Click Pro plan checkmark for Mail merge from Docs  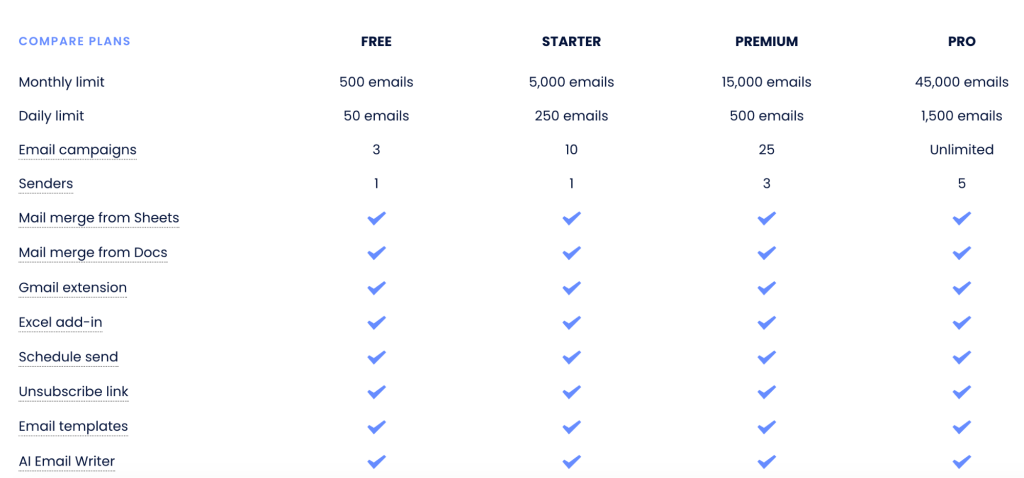click(x=961, y=253)
